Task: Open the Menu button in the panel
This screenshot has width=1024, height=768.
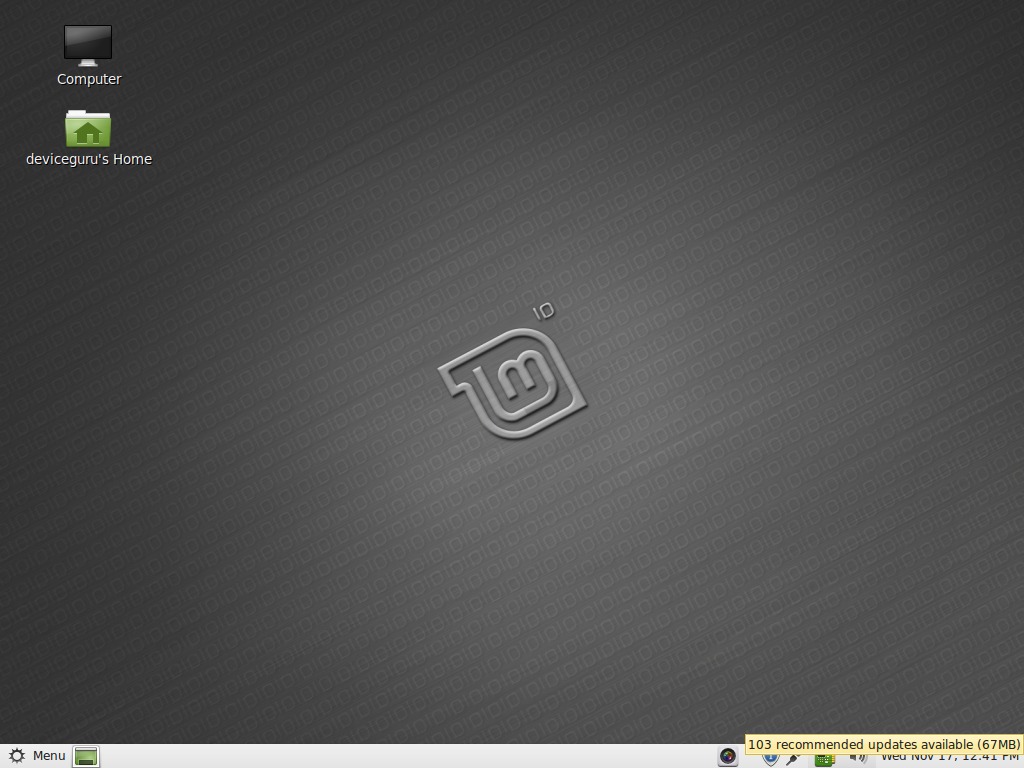Action: coord(37,756)
